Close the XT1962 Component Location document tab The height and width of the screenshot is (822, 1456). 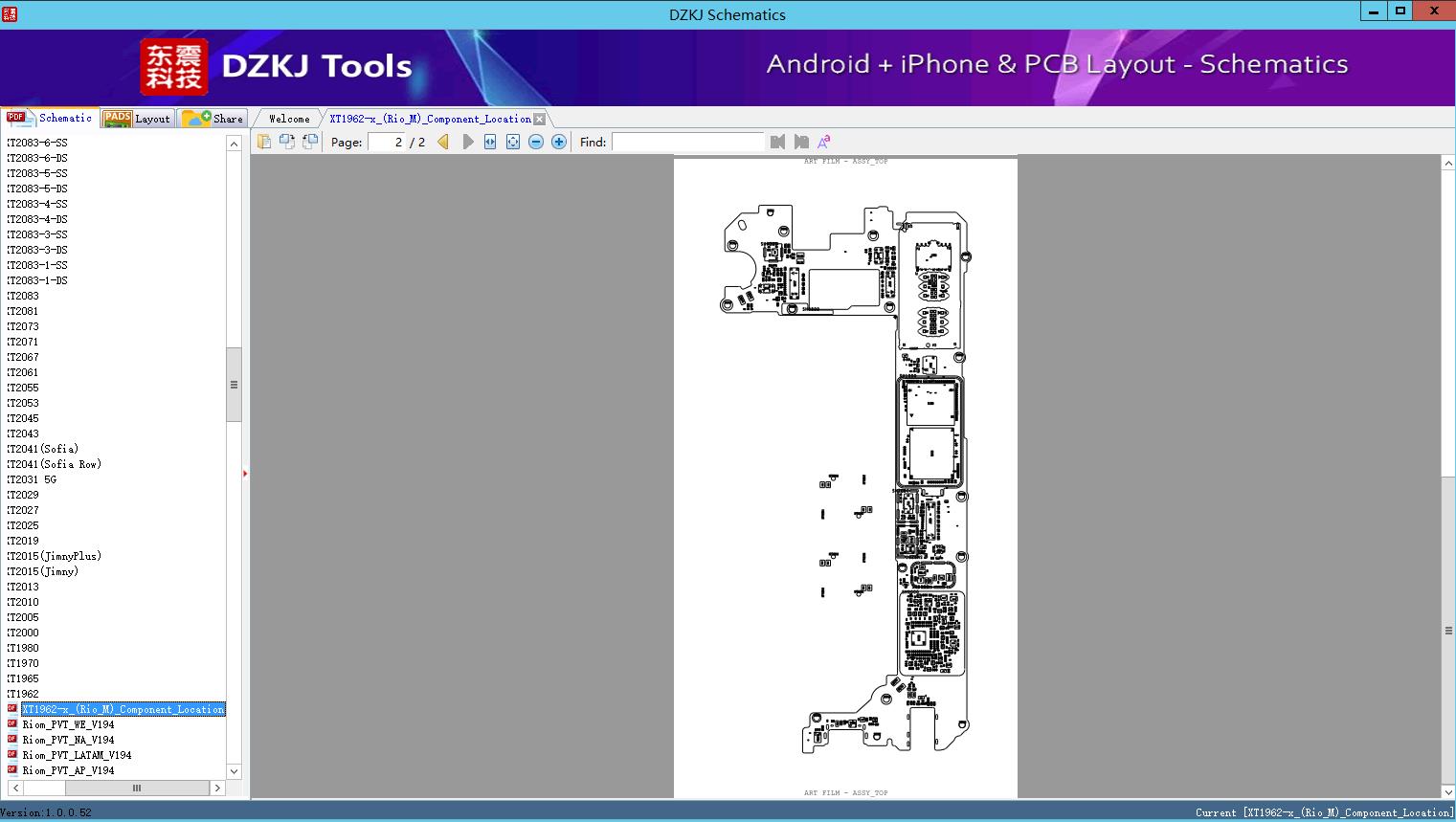pyautogui.click(x=540, y=118)
